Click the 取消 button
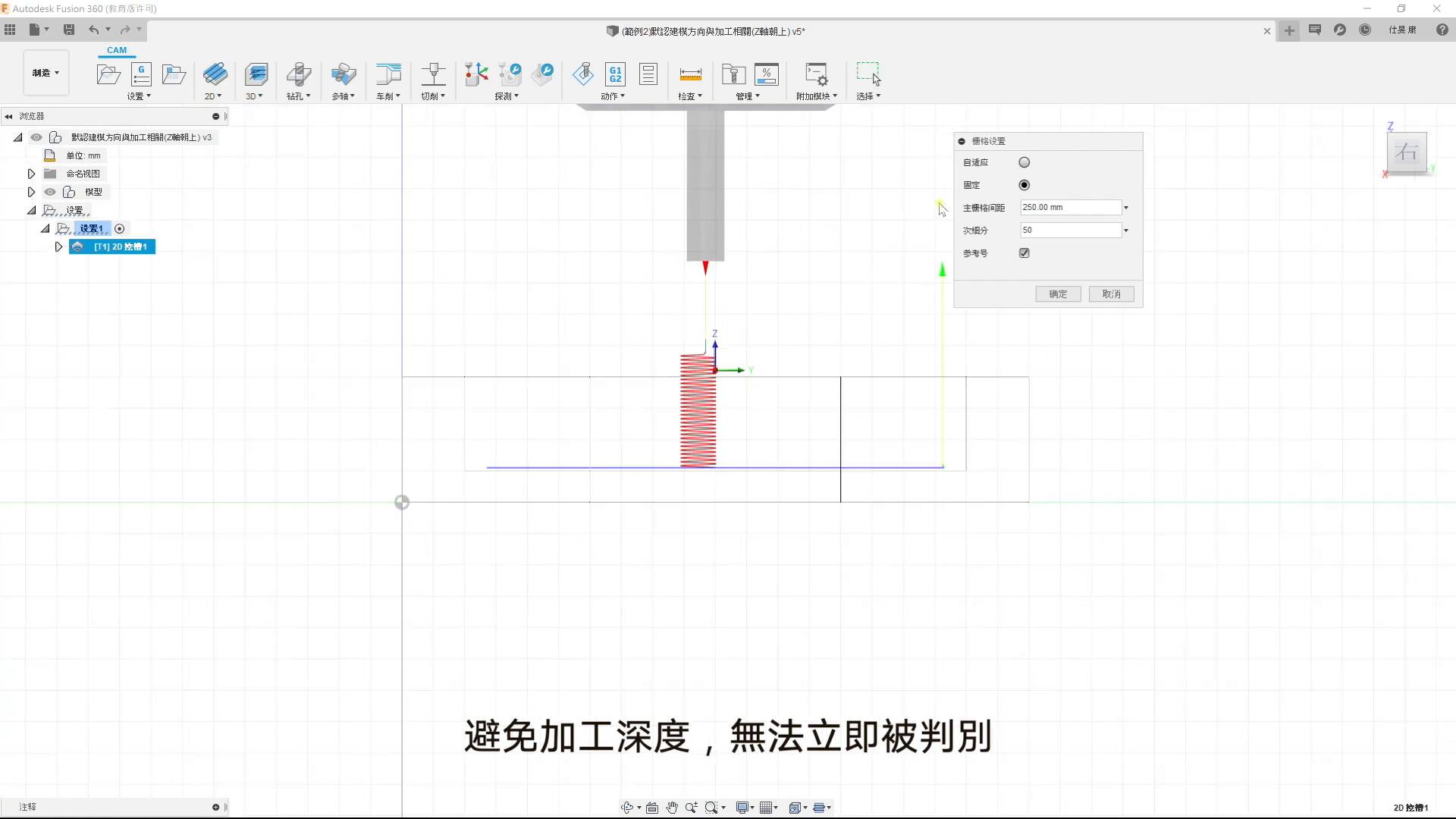Image resolution: width=1456 pixels, height=819 pixels. [x=1111, y=294]
